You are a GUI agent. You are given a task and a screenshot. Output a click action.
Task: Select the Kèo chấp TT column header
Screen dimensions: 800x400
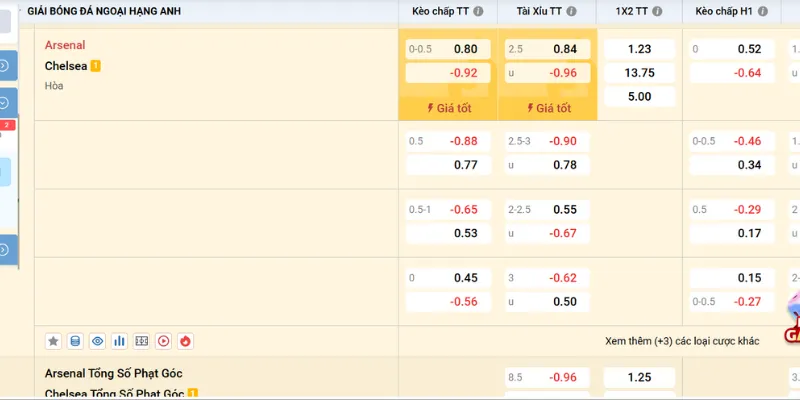click(440, 11)
